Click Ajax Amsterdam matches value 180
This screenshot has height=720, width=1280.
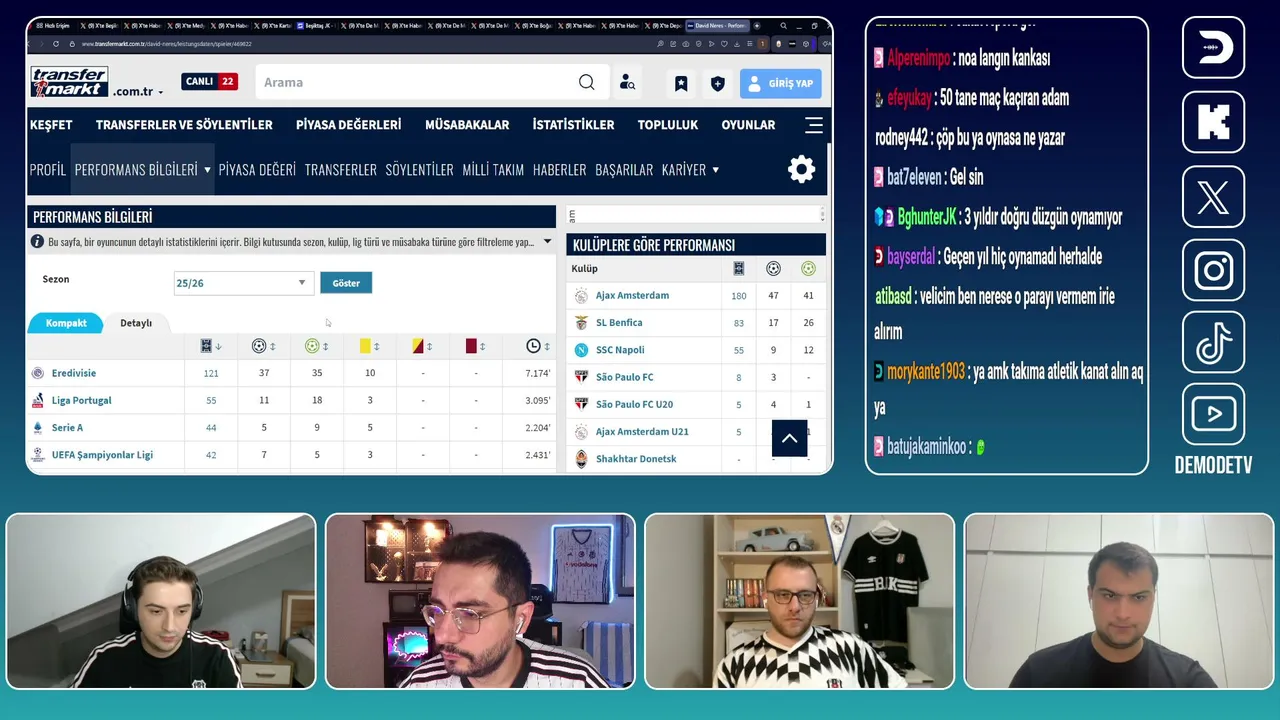point(739,296)
